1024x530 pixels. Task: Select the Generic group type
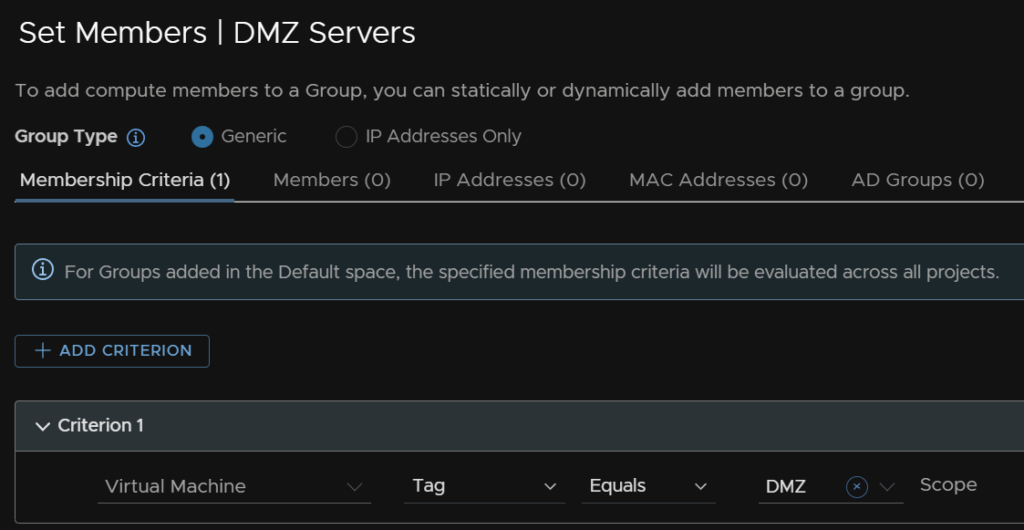[203, 137]
